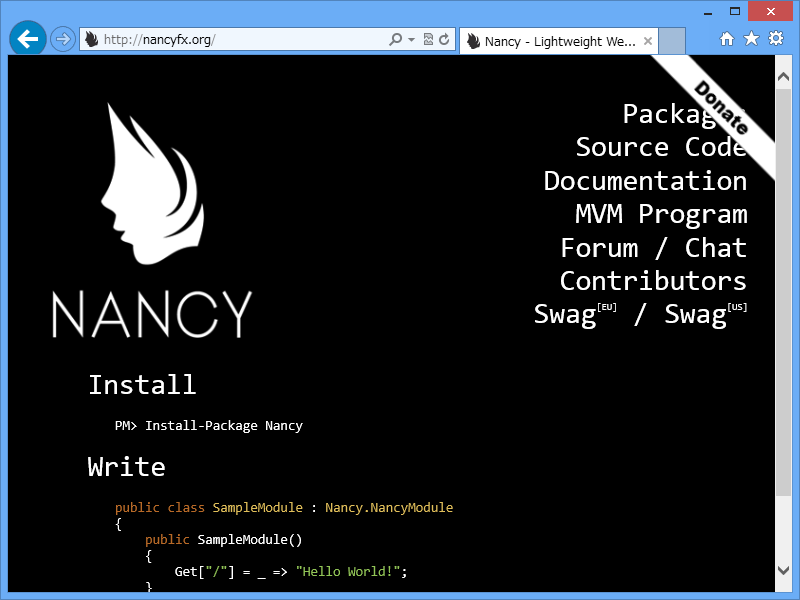Image resolution: width=800 pixels, height=600 pixels.
Task: Minimize the browser window
Action: click(708, 12)
